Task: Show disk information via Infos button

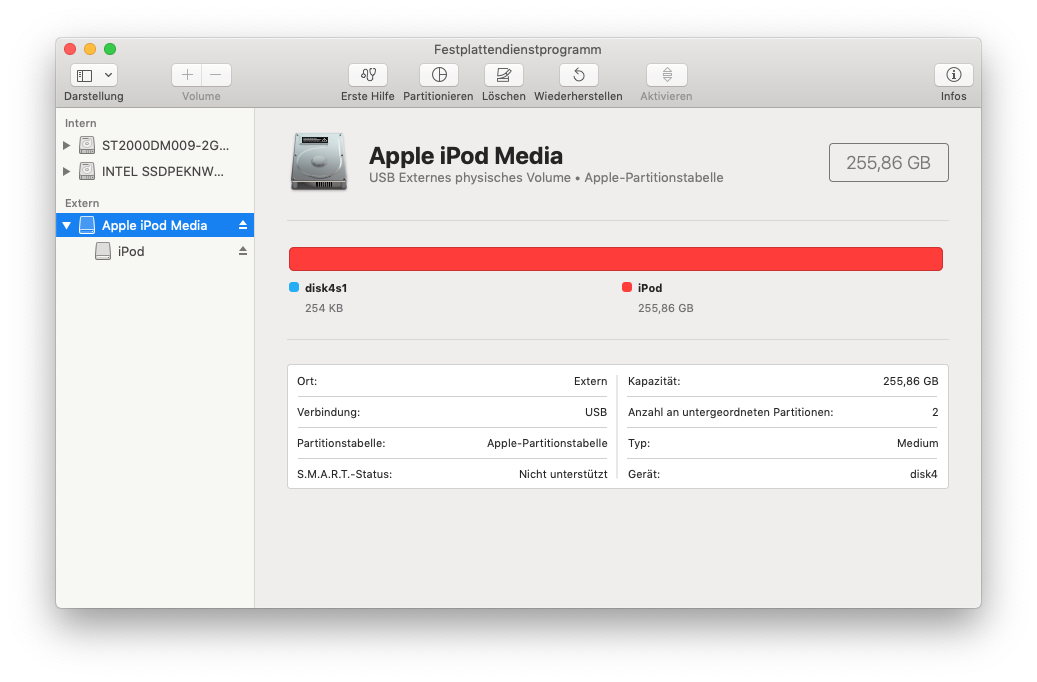Action: click(x=954, y=75)
